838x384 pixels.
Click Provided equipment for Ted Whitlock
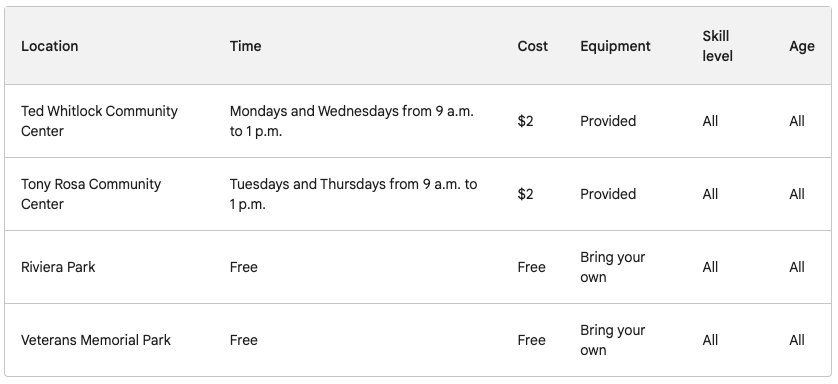pos(608,121)
